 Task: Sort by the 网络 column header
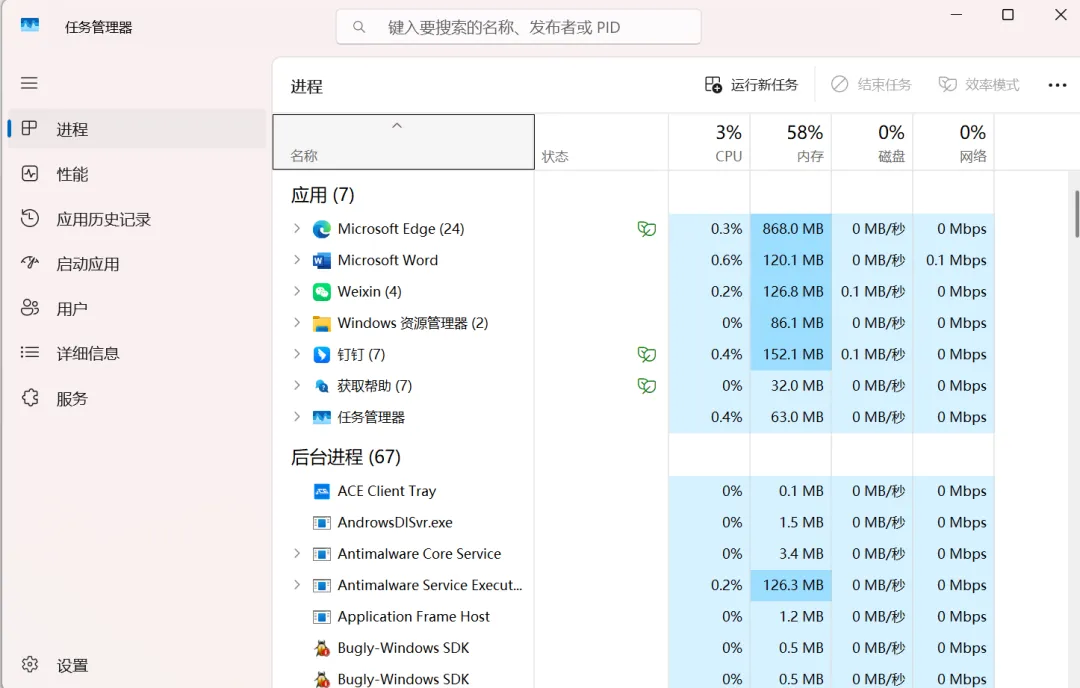click(x=953, y=143)
